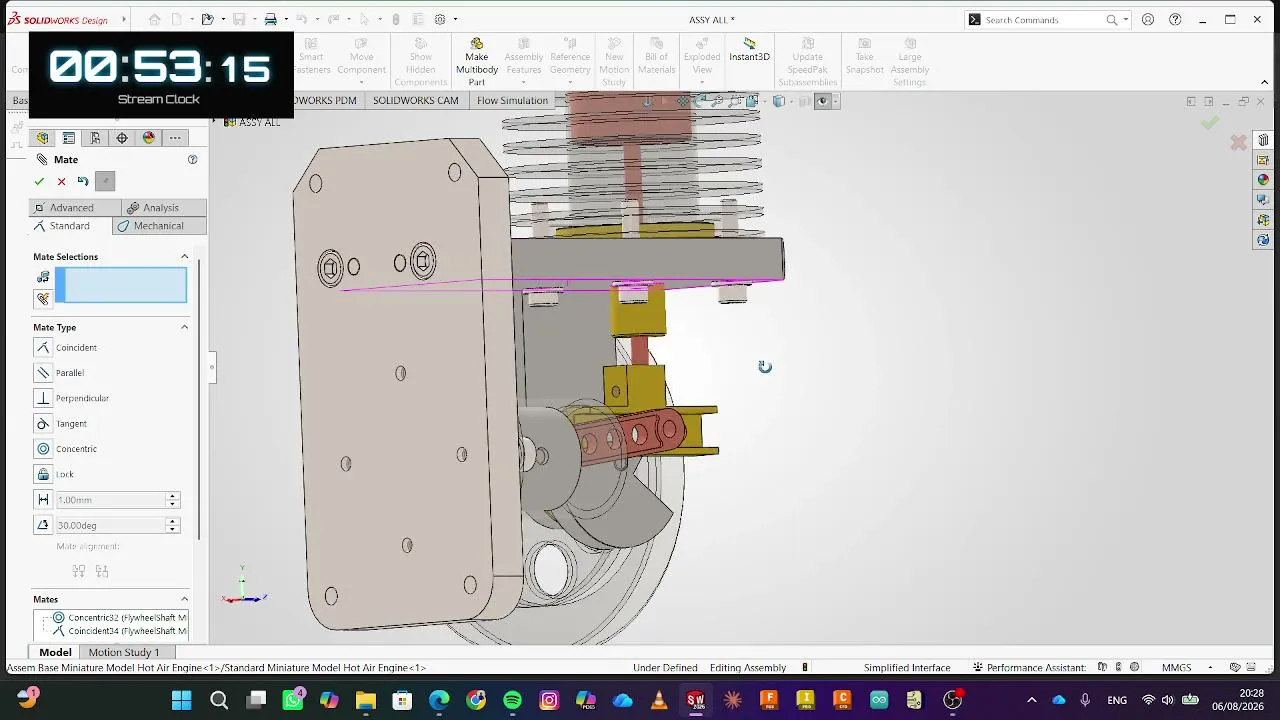Open the Hide/Show Items dropdown arrow
This screenshot has height=720, width=1280.
coord(834,101)
